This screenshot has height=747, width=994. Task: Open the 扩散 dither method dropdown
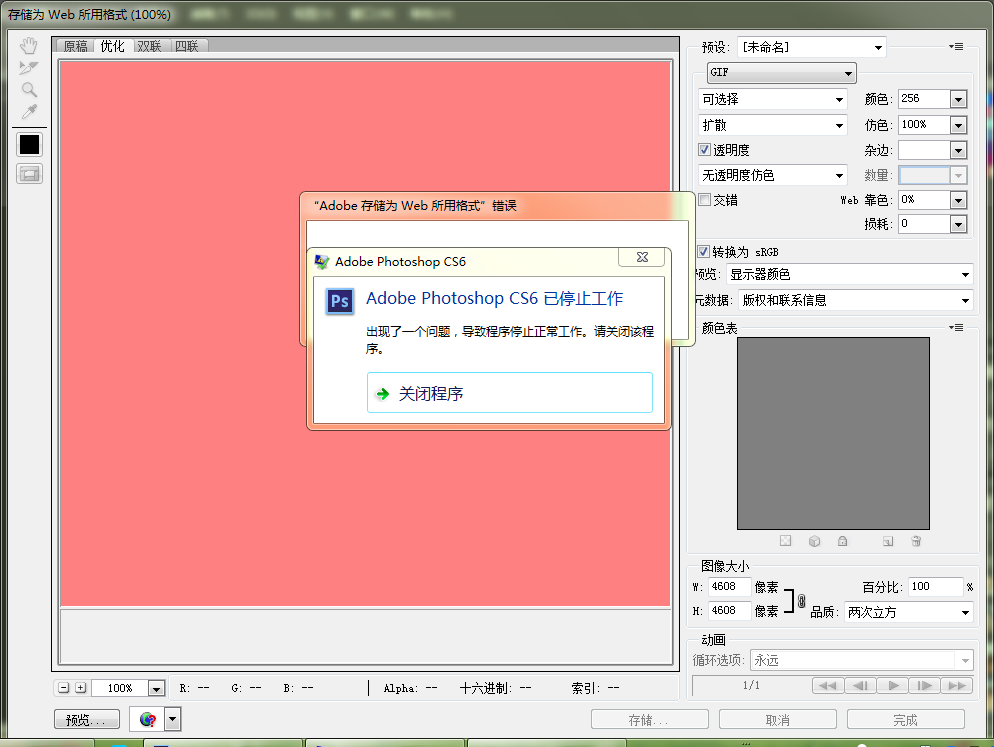tap(773, 125)
